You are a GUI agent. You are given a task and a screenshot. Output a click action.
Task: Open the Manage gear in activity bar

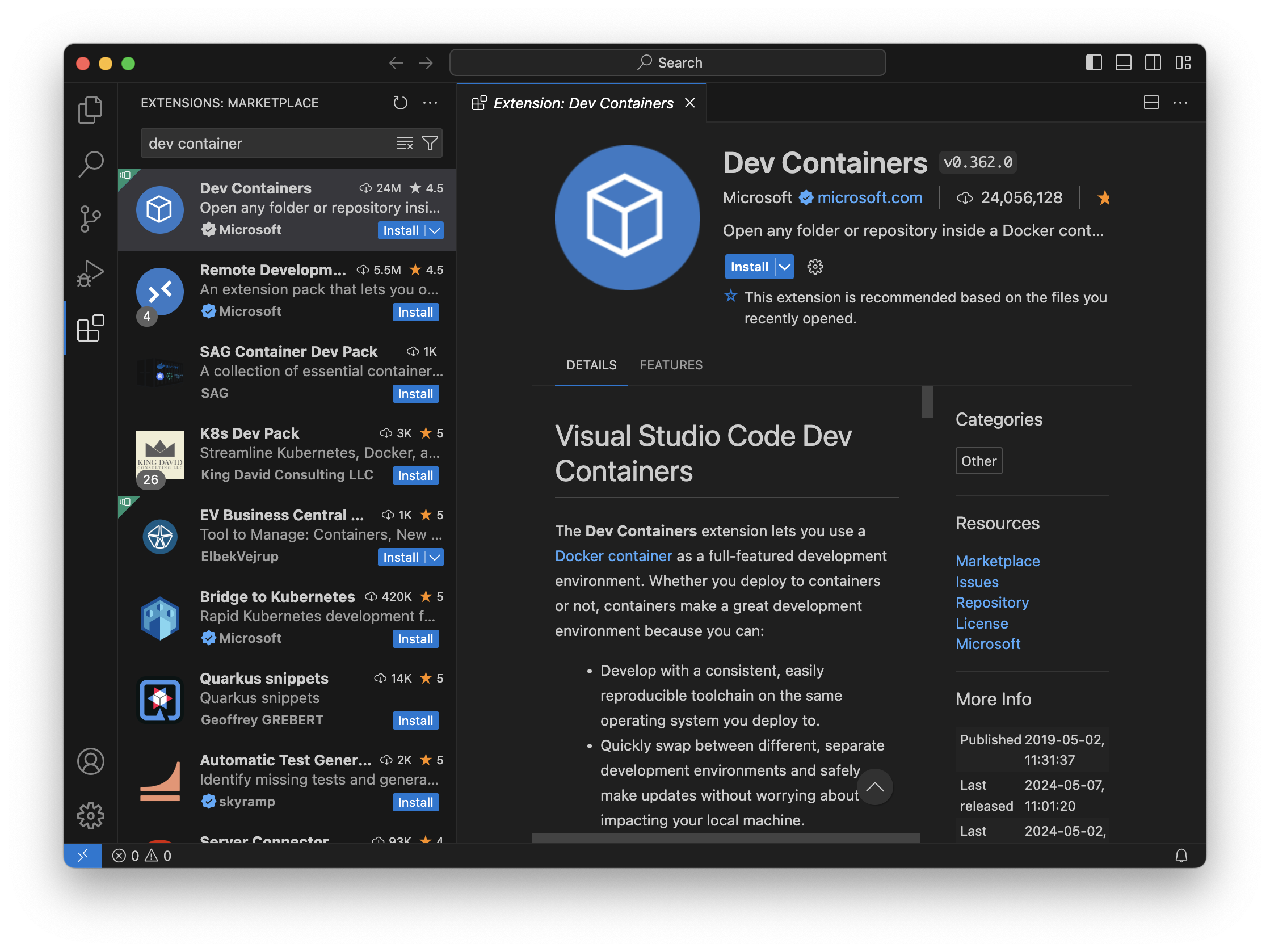point(90,817)
